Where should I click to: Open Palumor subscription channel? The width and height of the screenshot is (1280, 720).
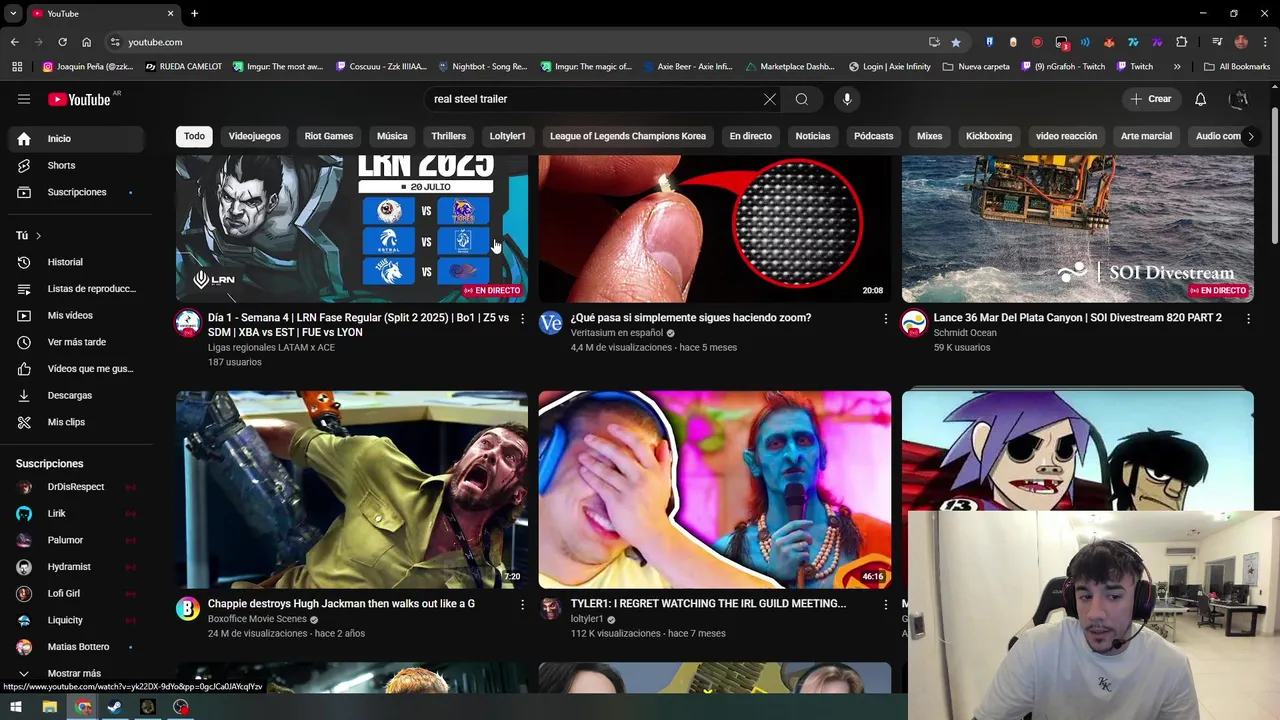pos(75,540)
